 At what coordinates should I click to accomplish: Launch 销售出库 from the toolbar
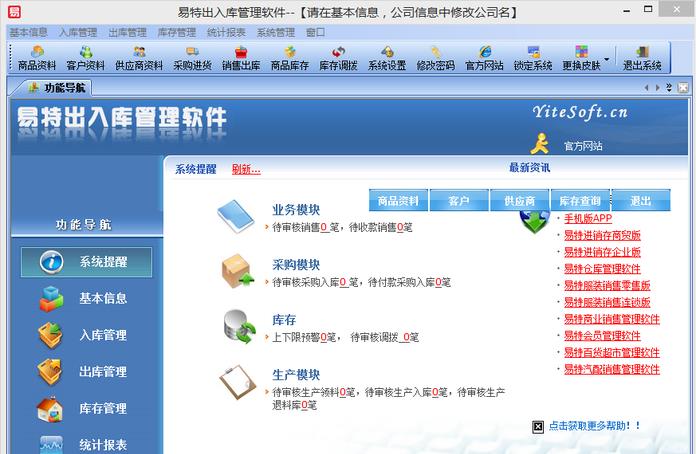[241, 58]
